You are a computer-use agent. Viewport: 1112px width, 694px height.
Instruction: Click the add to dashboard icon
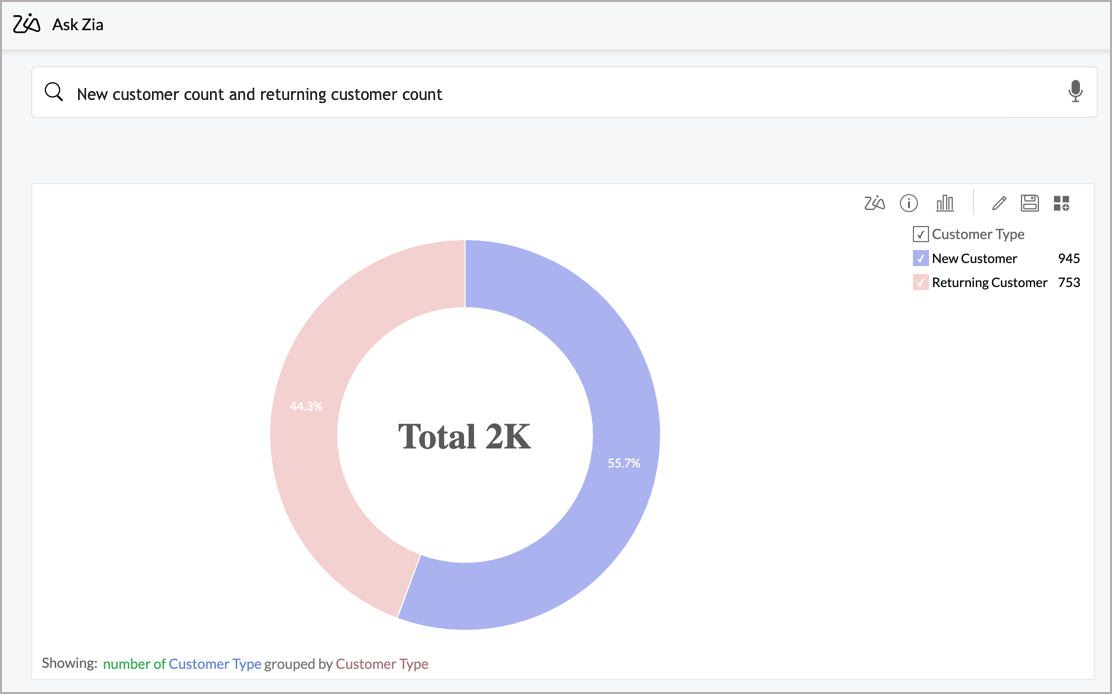(x=1062, y=203)
